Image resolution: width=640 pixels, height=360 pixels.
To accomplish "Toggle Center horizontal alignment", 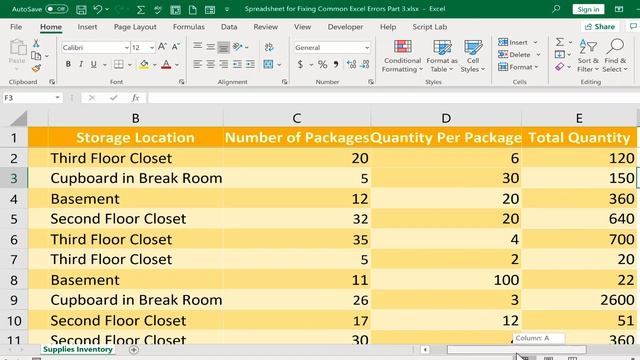I will point(211,64).
